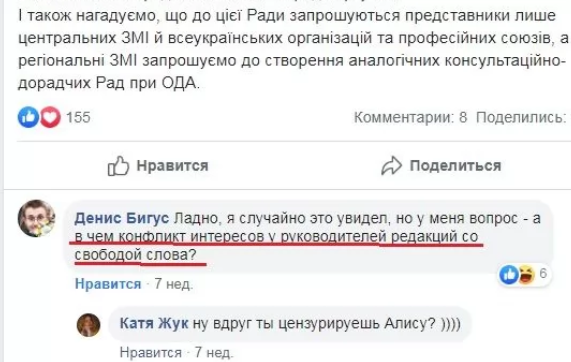The height and width of the screenshot is (362, 571).
Task: Click the share arrow icon beside Поделиться
Action: [x=391, y=166]
